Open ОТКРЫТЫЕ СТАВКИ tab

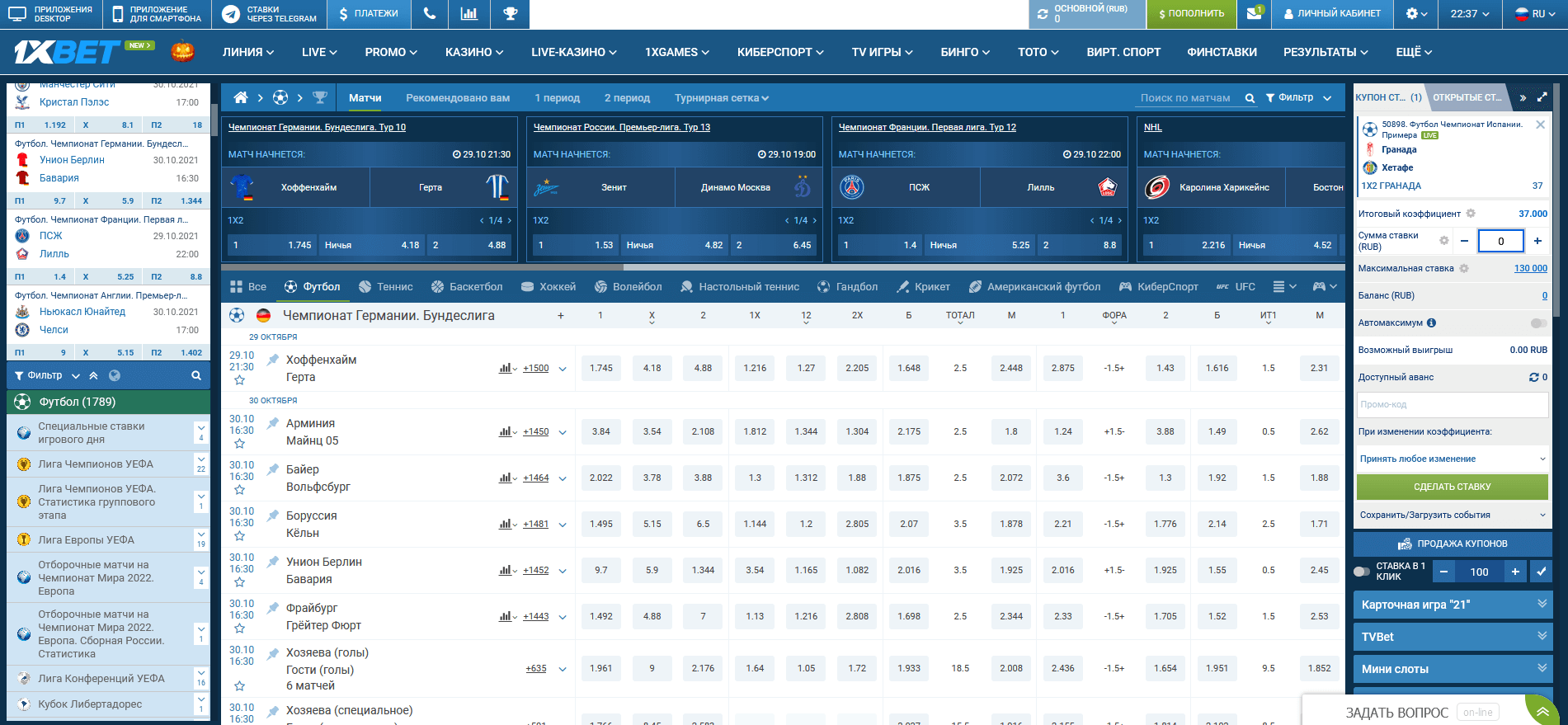[x=1467, y=97]
